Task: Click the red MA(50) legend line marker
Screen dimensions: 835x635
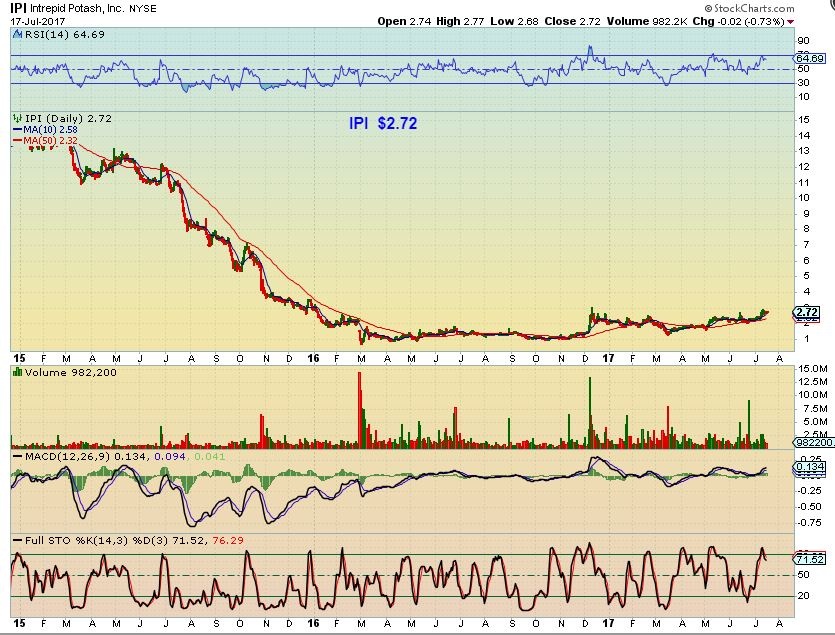Action: (x=14, y=141)
